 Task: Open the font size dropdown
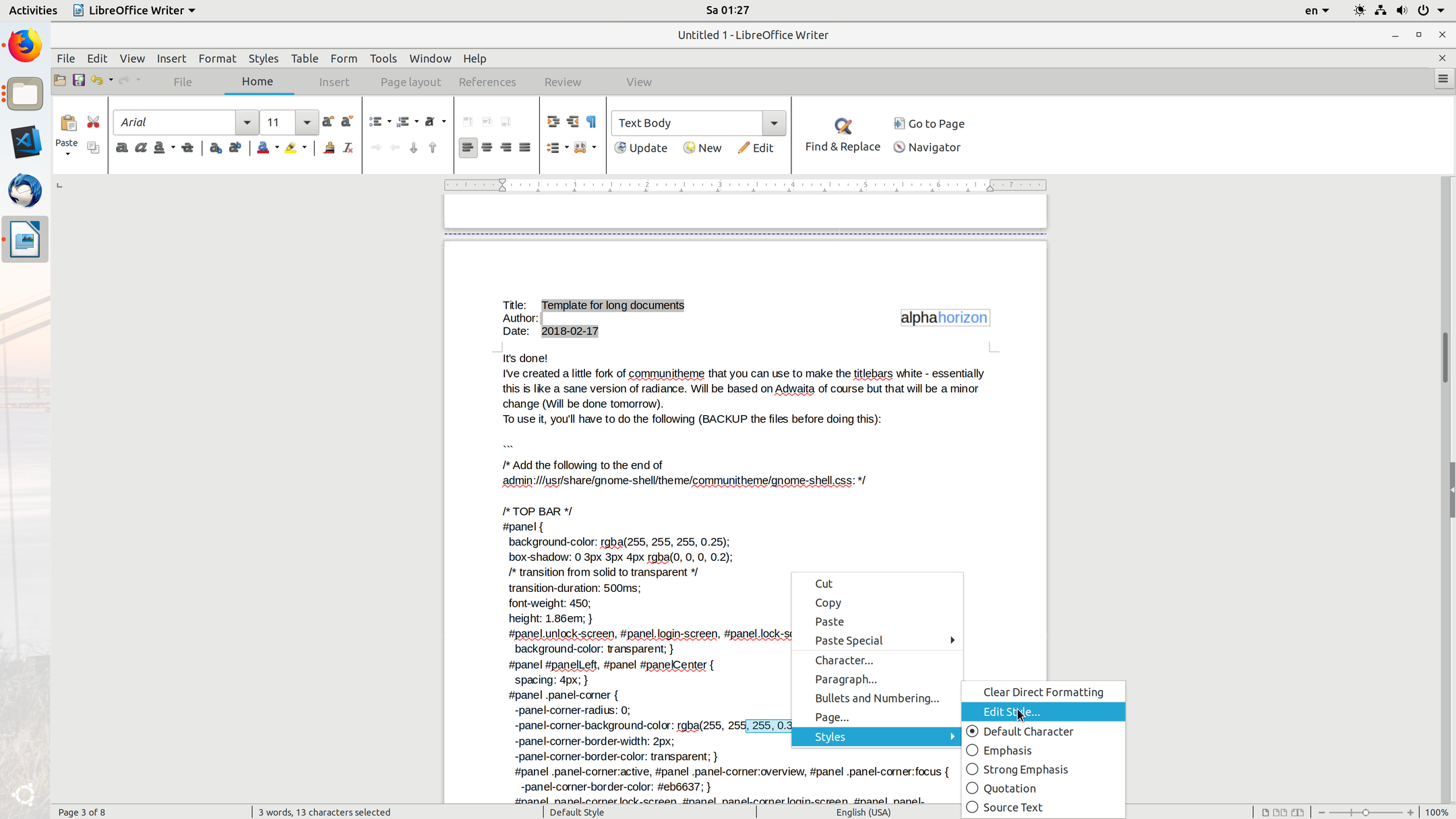coord(307,123)
